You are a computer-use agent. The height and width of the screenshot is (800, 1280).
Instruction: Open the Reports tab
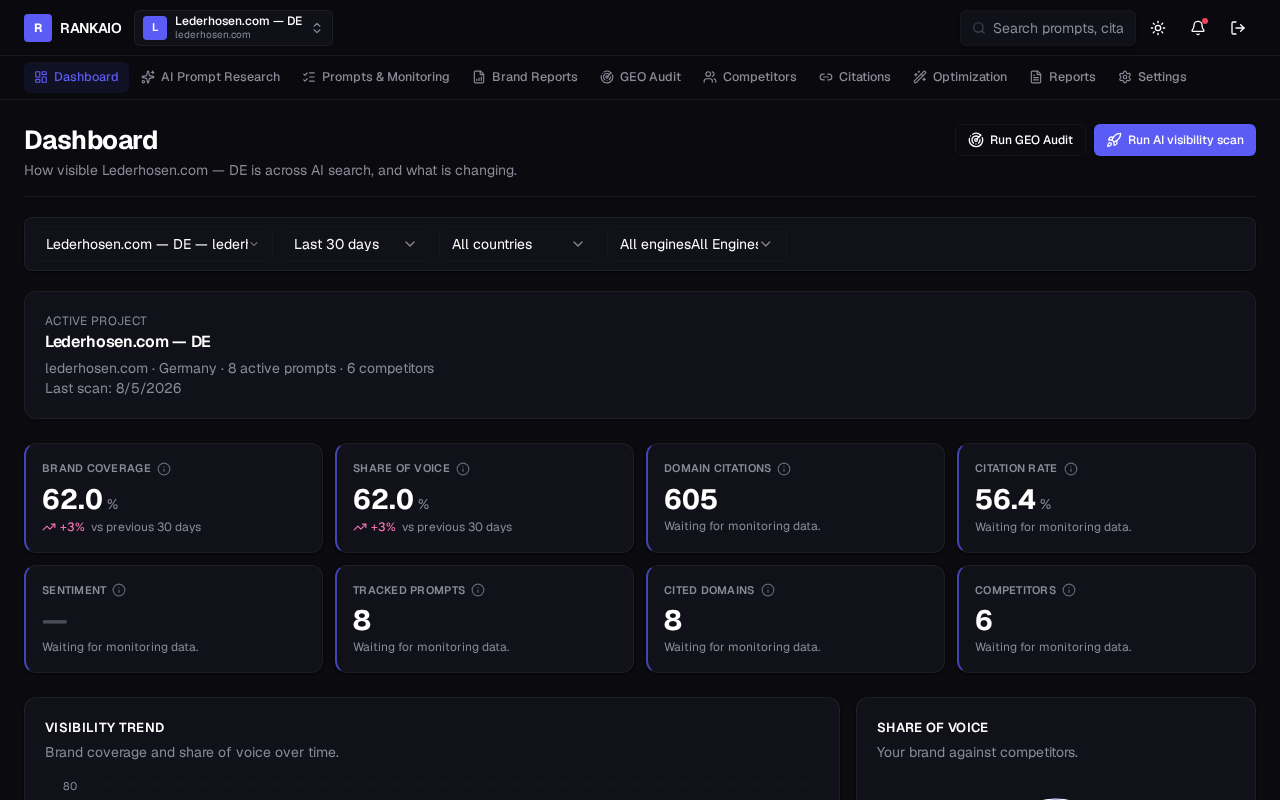point(1062,77)
